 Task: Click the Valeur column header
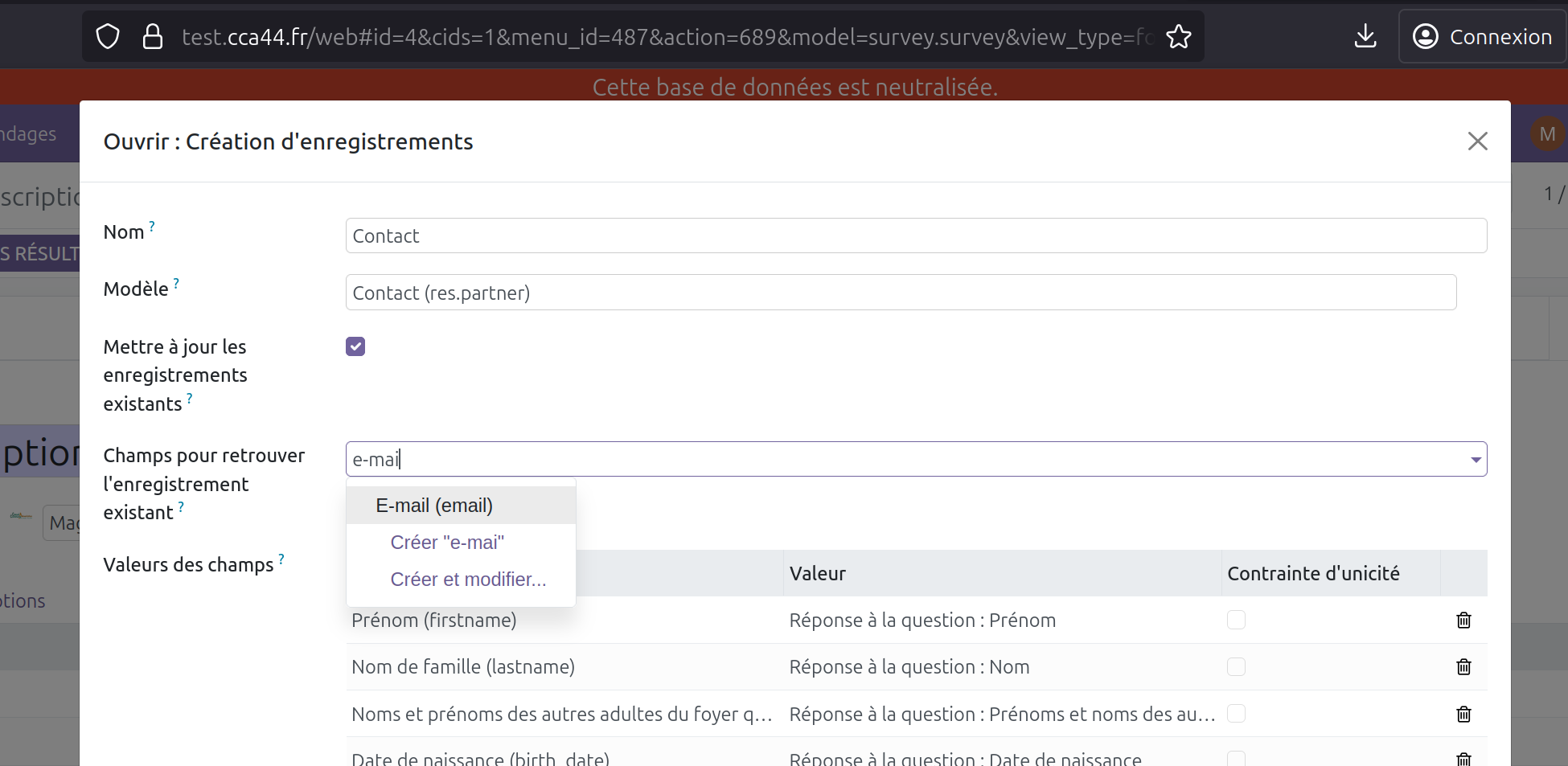(818, 574)
